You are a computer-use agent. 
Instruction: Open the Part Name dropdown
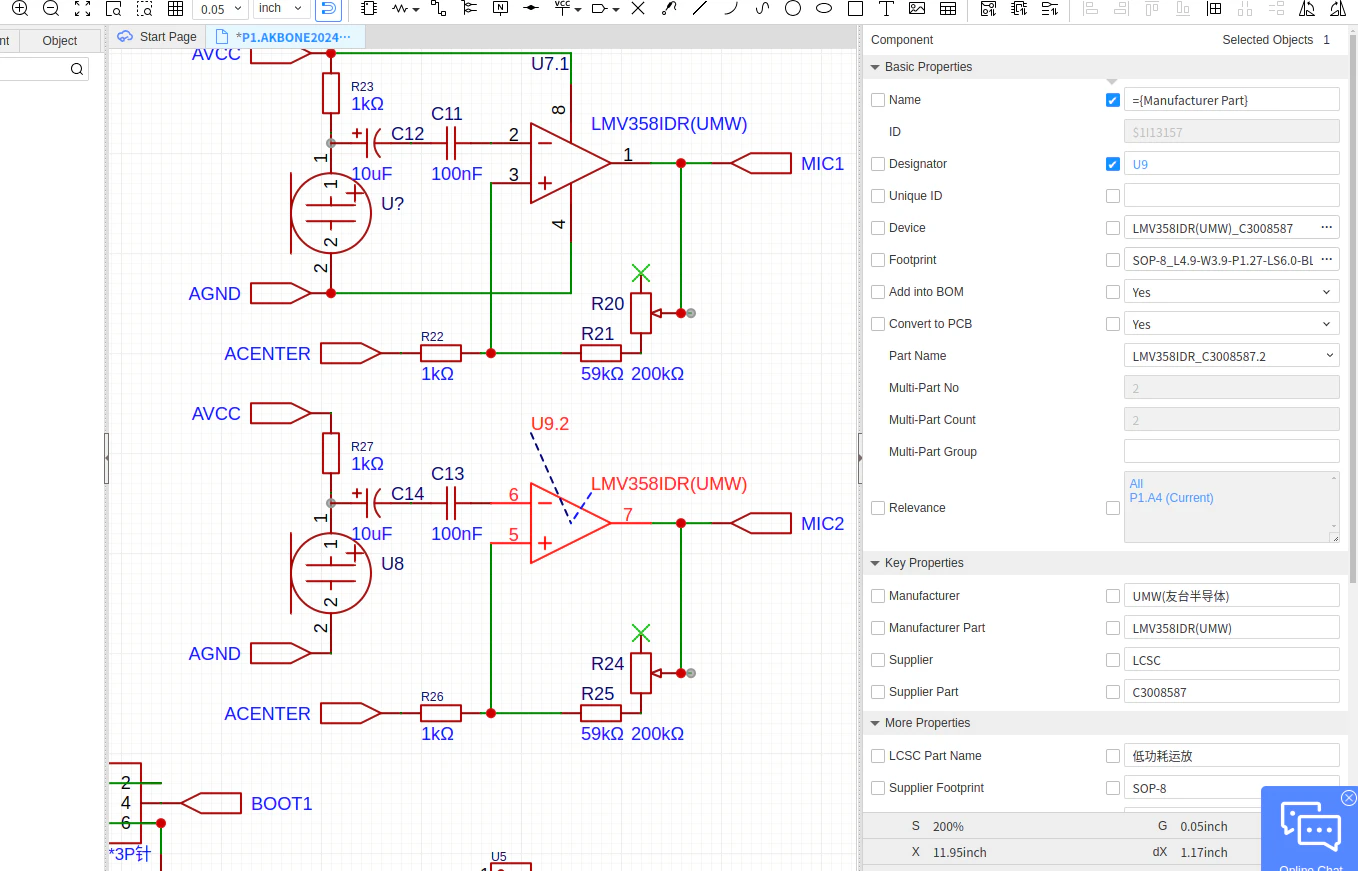pyautogui.click(x=1232, y=356)
